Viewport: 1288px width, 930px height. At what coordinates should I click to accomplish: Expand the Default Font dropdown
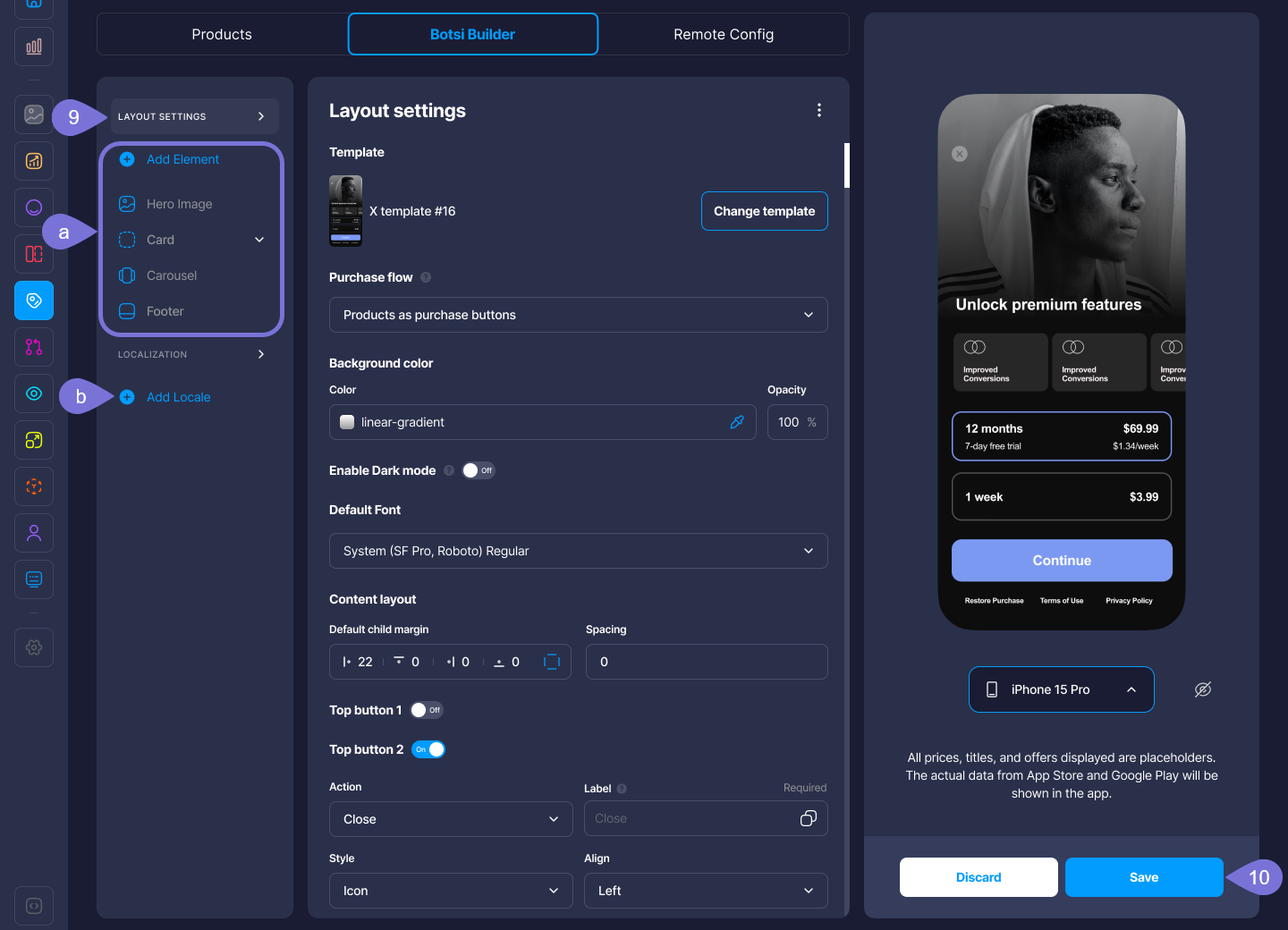coord(578,551)
